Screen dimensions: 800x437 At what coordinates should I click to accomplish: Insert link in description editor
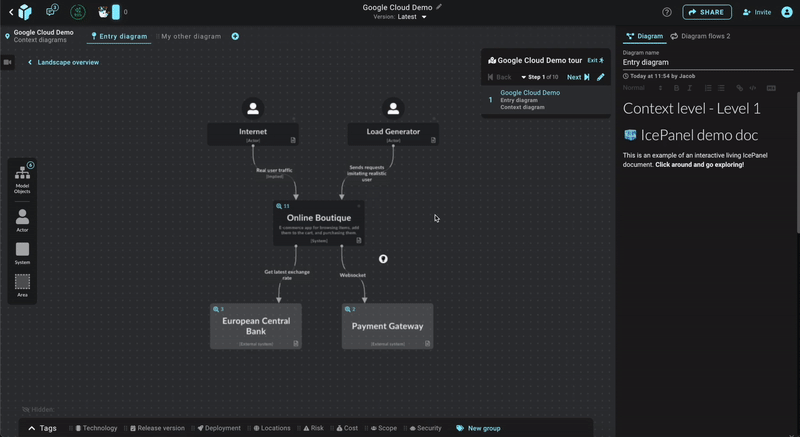(739, 88)
